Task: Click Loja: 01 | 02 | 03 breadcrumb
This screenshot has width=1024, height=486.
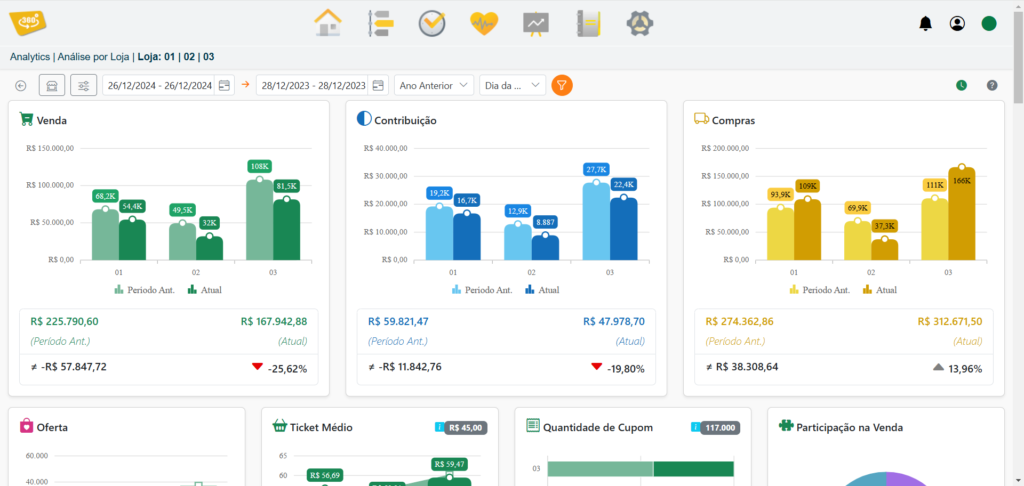Action: [x=176, y=57]
